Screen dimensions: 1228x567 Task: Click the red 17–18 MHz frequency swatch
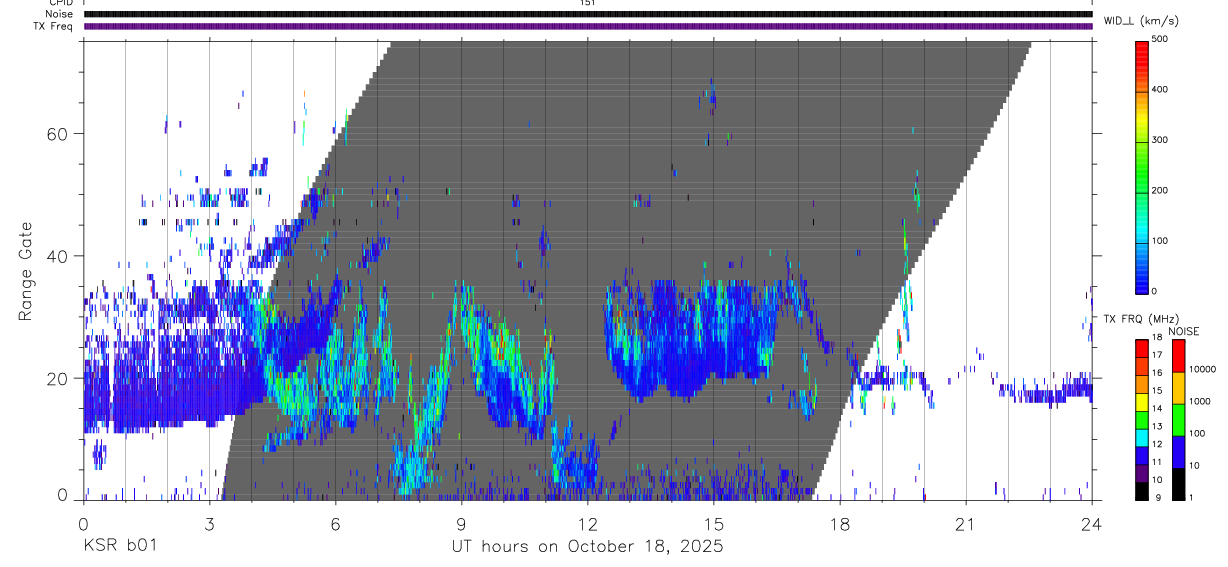click(x=1142, y=349)
